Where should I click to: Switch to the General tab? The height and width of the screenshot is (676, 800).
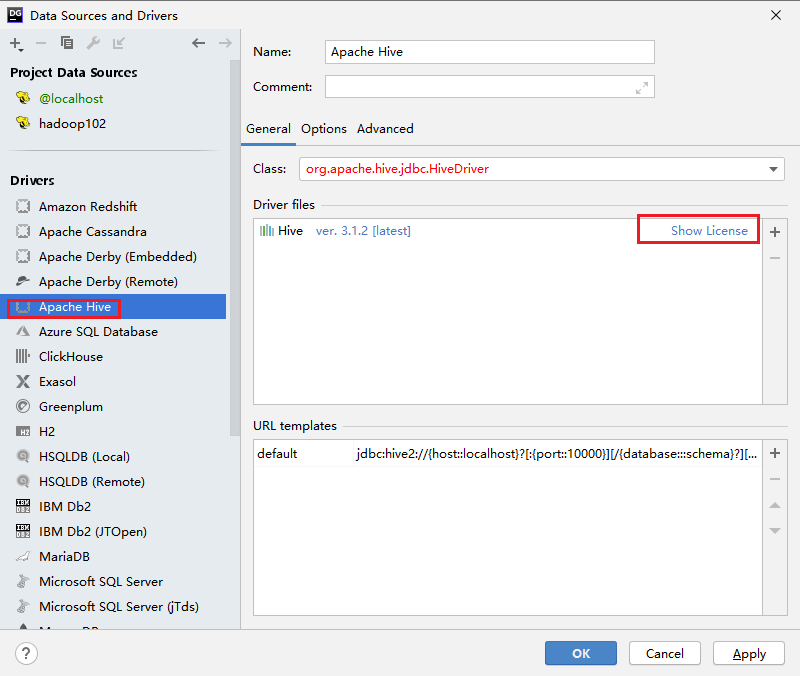click(268, 129)
